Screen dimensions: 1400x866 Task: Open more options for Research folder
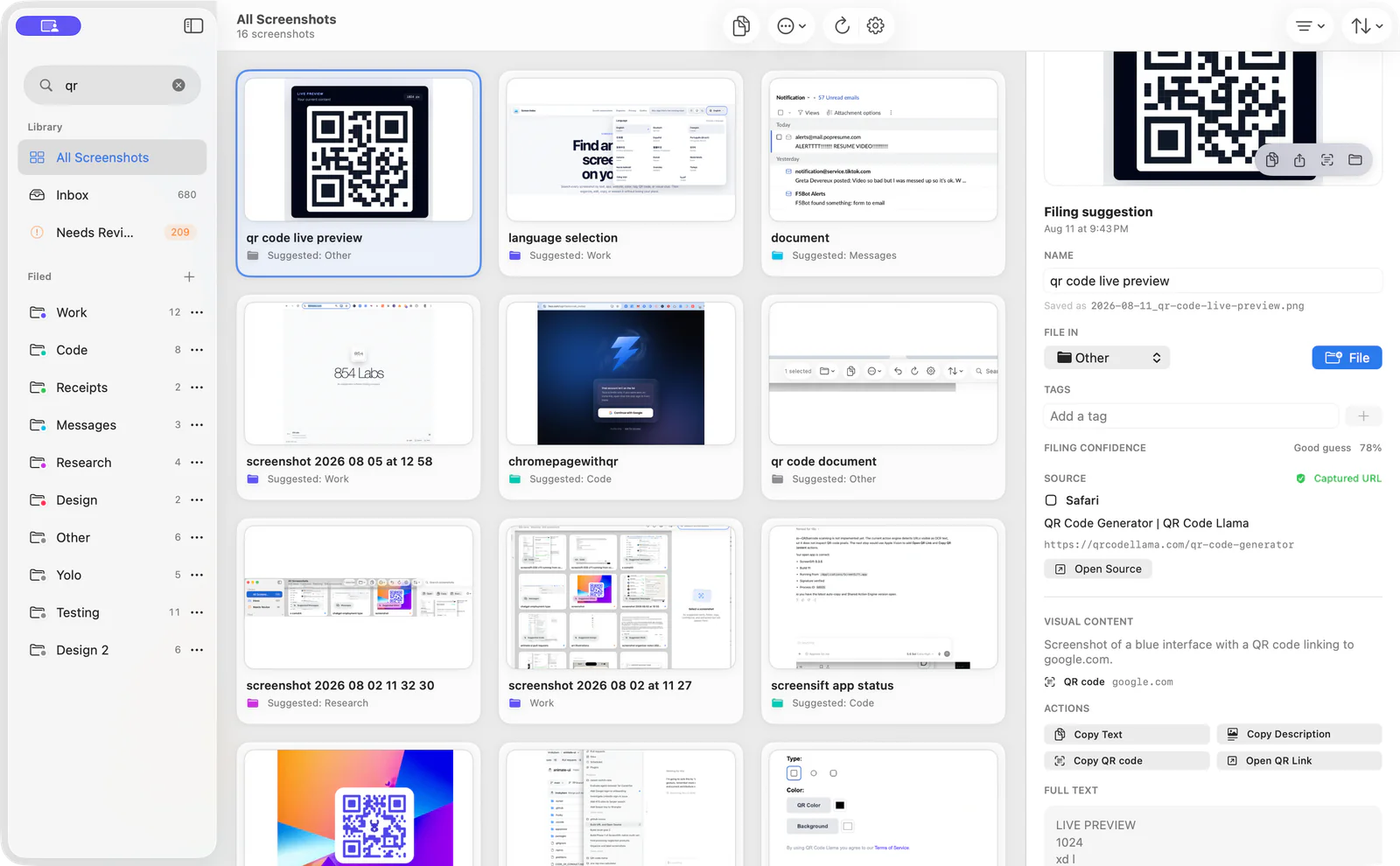197,463
